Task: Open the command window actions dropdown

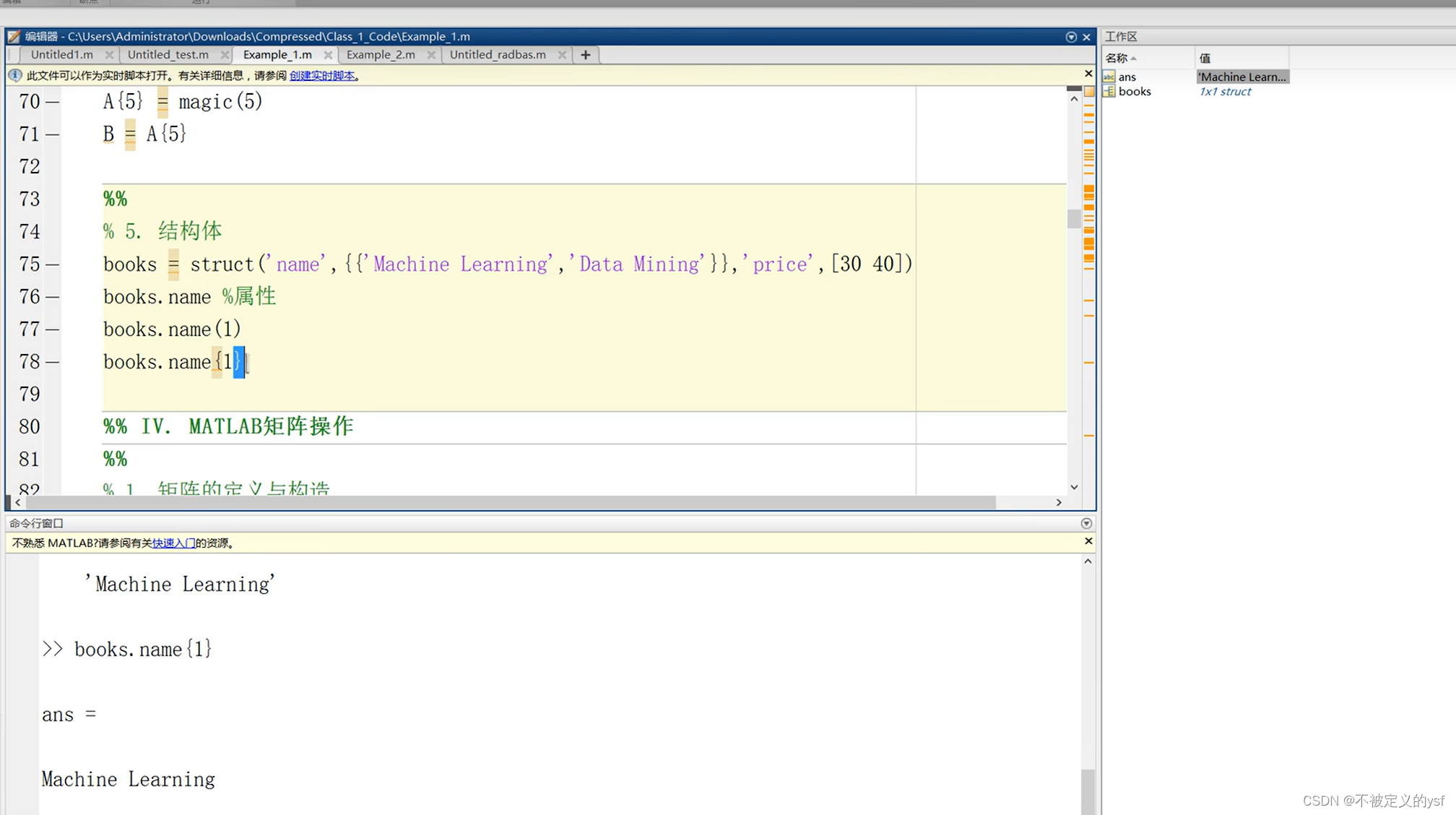Action: [x=1086, y=523]
